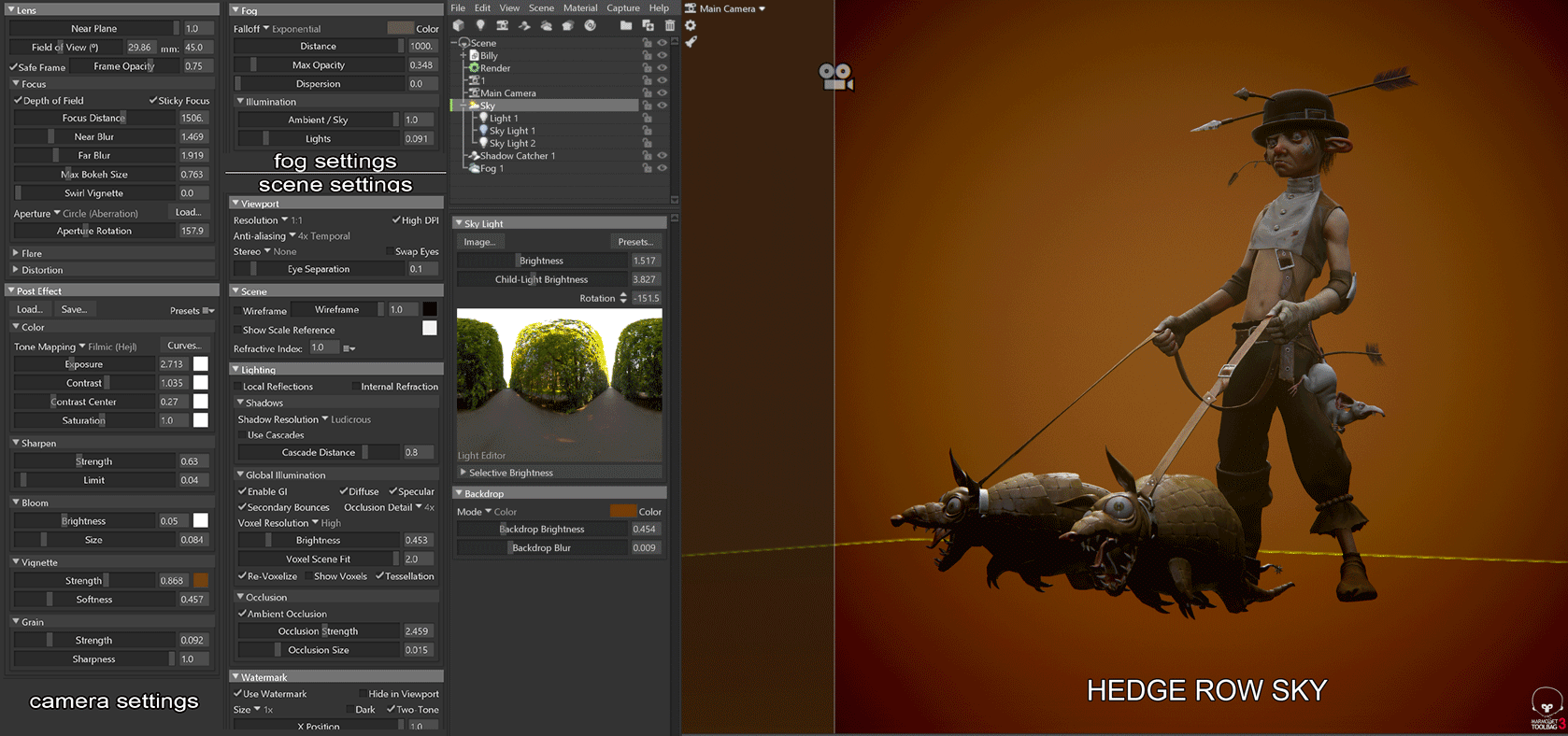Expand Selective Brightness section
Image resolution: width=1568 pixels, height=736 pixels.
pyautogui.click(x=463, y=473)
